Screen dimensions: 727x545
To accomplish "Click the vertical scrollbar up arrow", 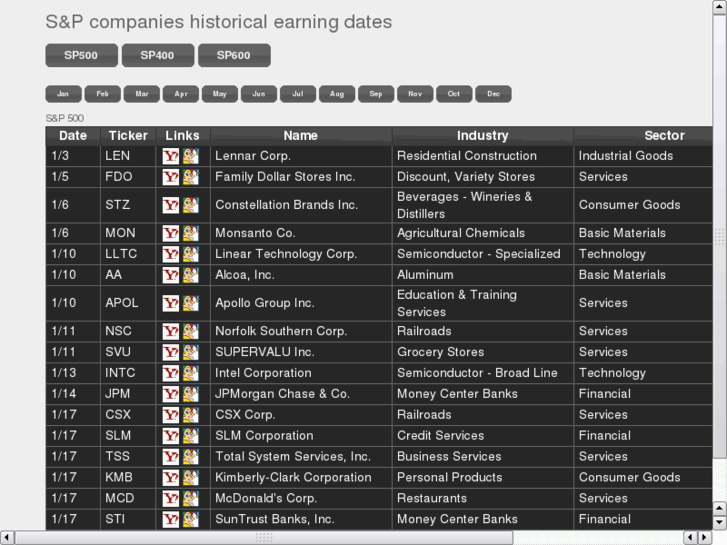I will tap(720, 7).
